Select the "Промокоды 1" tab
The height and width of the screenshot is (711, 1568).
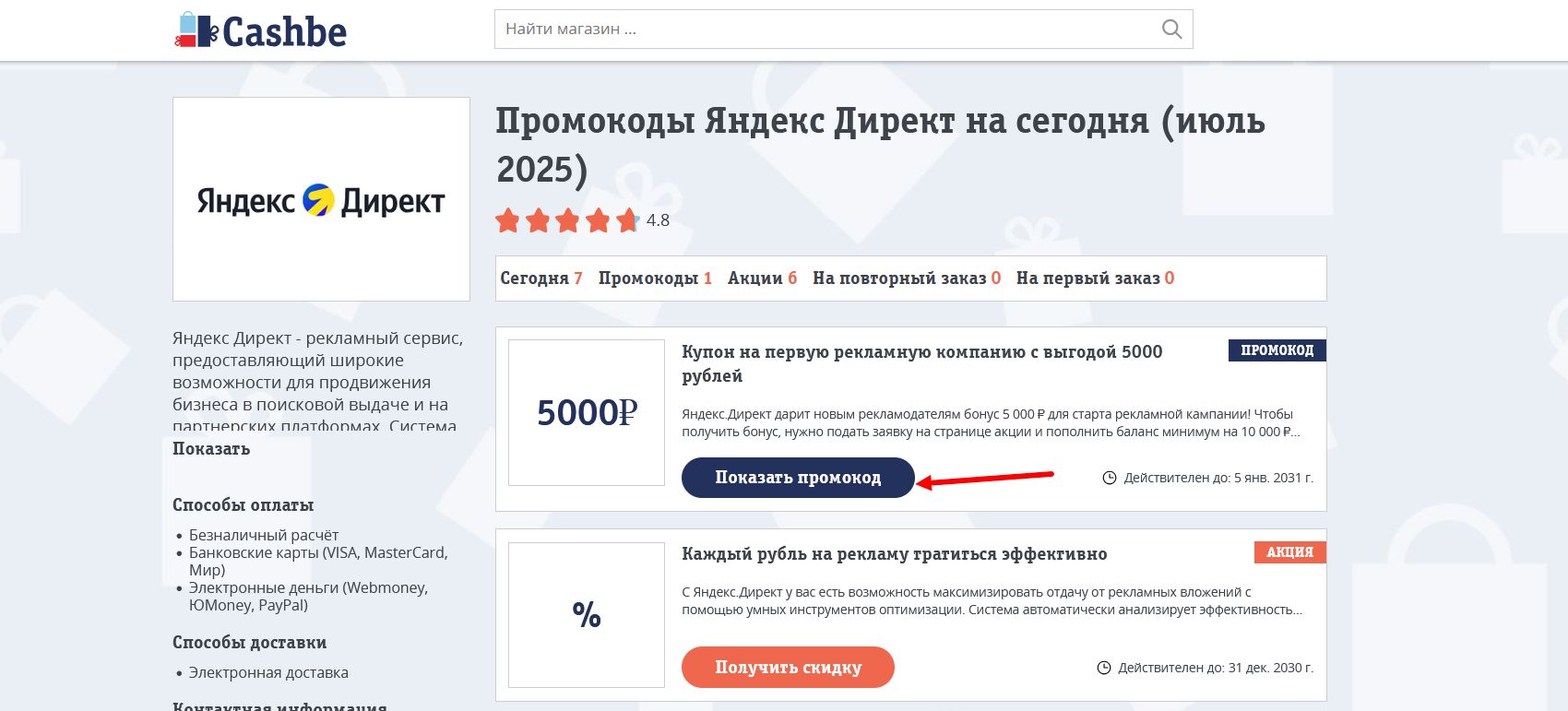tap(655, 278)
